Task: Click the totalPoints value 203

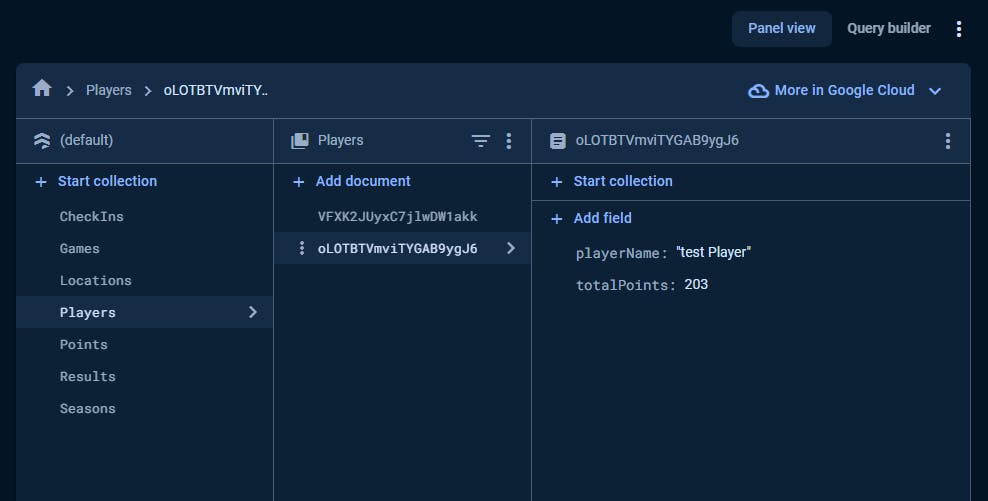Action: [x=696, y=285]
